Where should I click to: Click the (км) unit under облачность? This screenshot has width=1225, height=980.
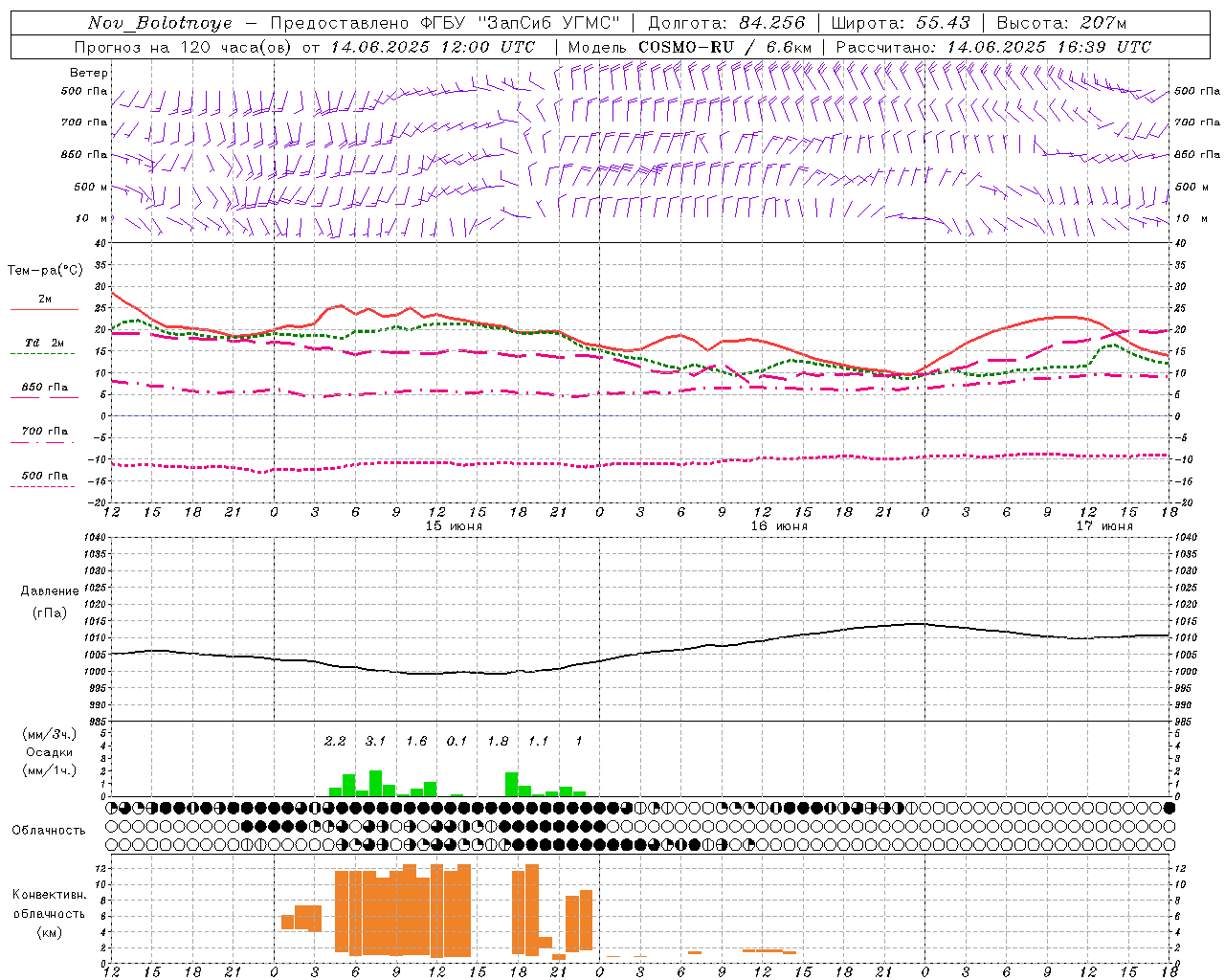click(50, 932)
